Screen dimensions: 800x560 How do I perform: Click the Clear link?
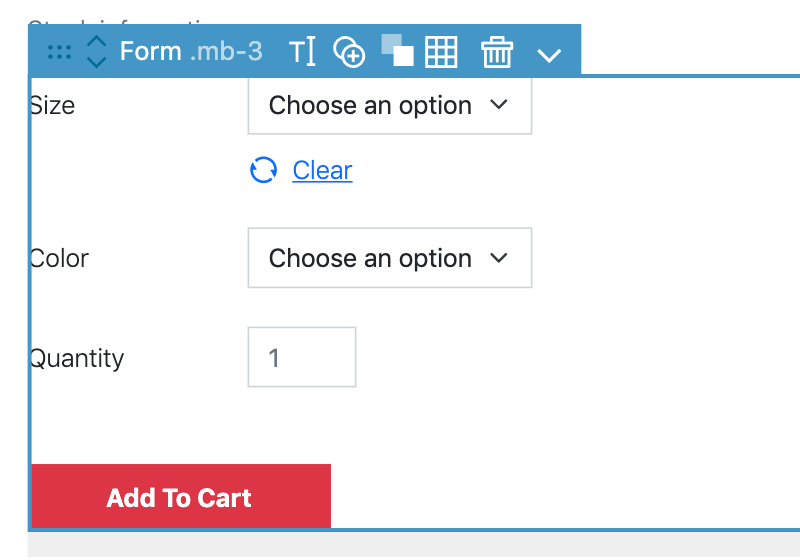pyautogui.click(x=322, y=170)
